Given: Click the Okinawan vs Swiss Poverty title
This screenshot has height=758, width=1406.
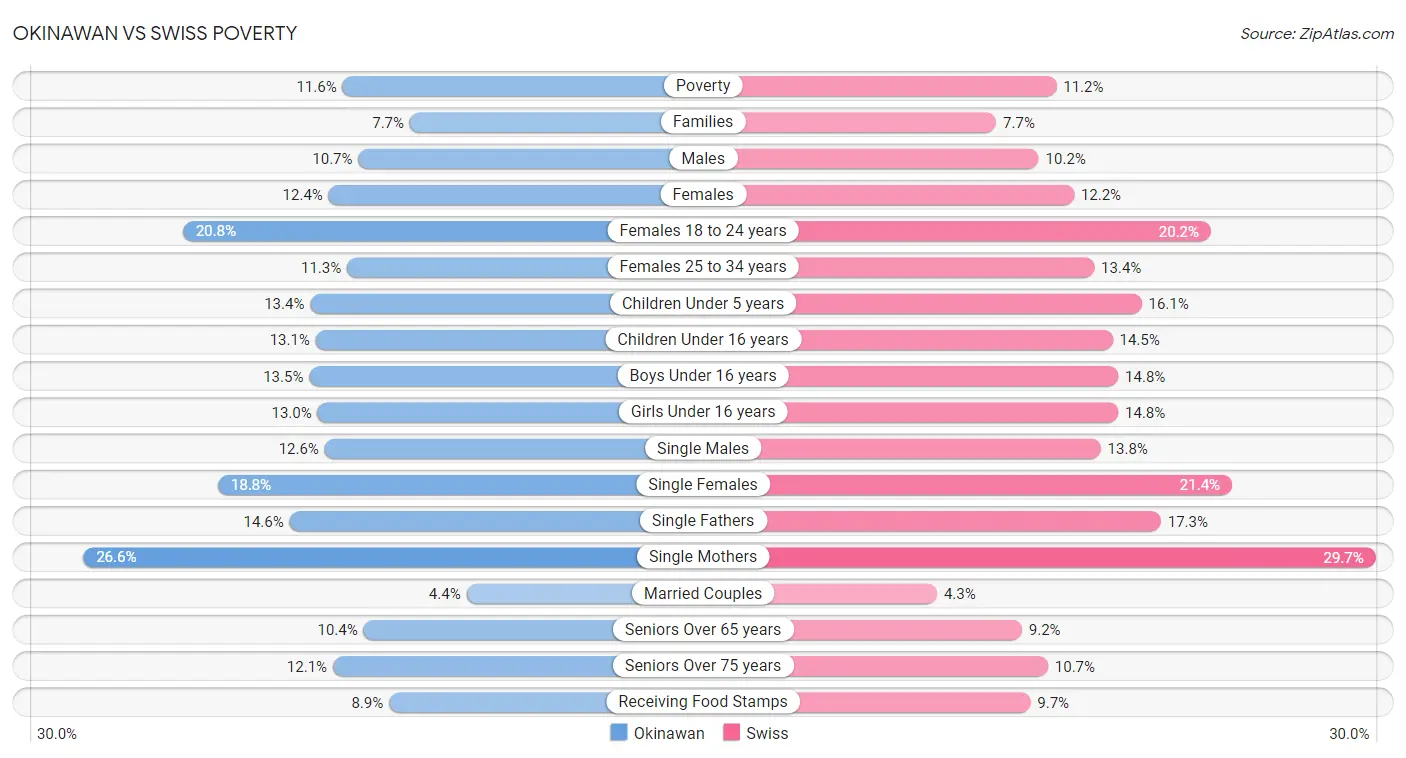Looking at the screenshot, I should click(155, 33).
